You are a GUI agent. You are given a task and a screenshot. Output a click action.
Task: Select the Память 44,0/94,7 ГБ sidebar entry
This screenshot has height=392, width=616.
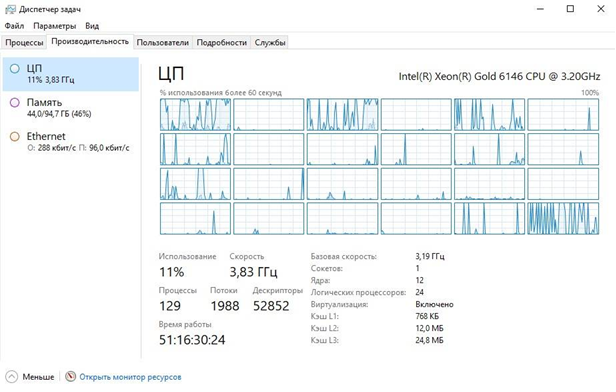coord(71,108)
